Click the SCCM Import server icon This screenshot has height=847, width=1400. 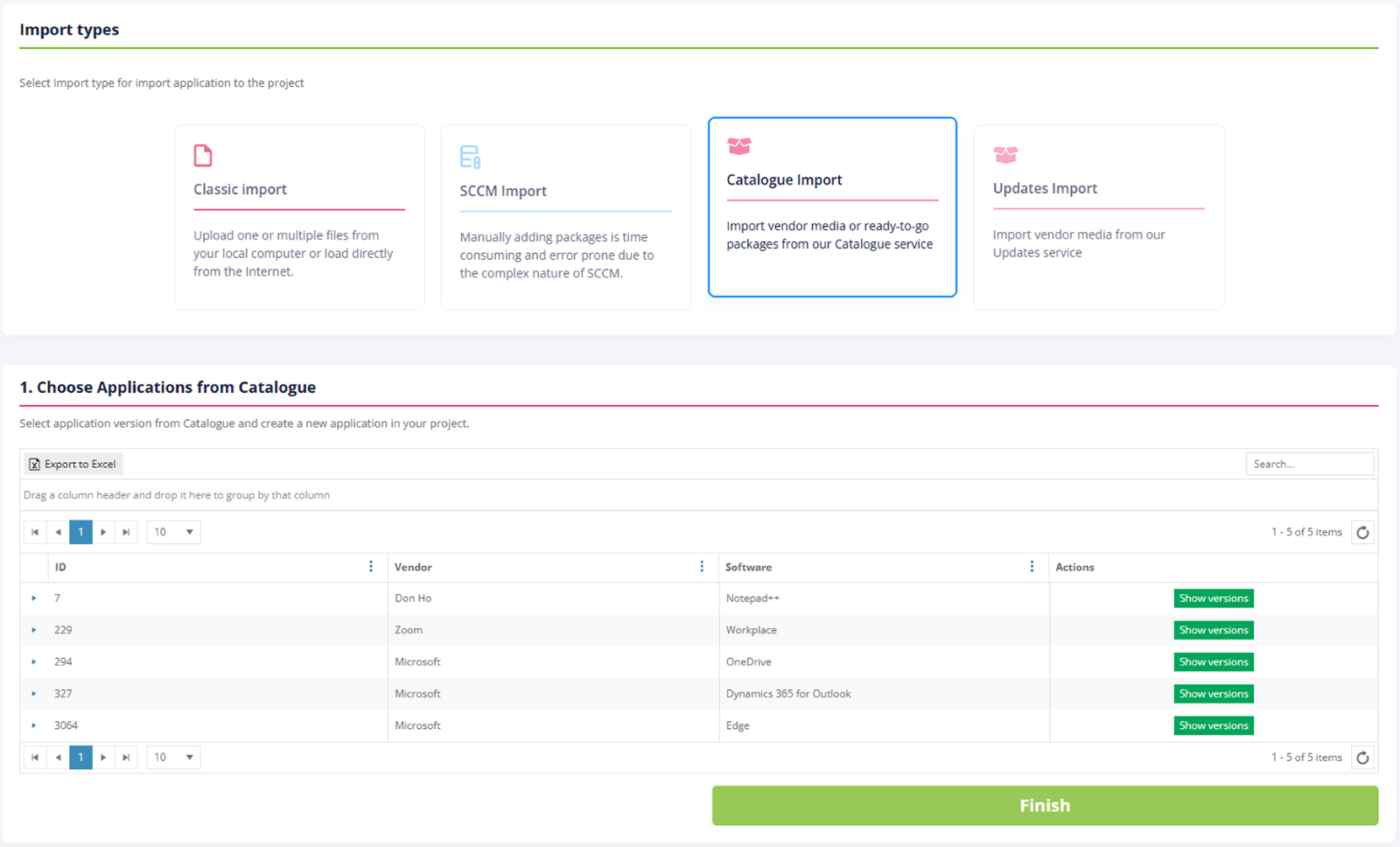click(470, 157)
